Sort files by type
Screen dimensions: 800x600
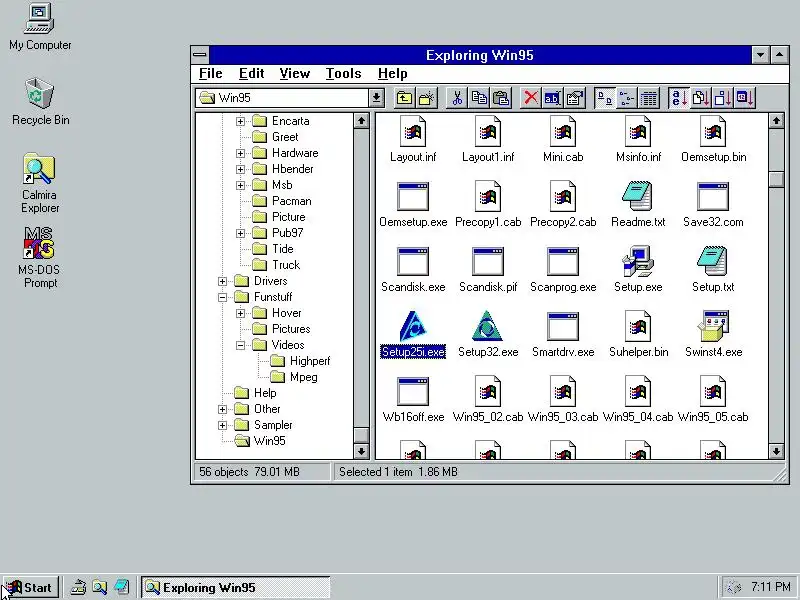pos(701,98)
